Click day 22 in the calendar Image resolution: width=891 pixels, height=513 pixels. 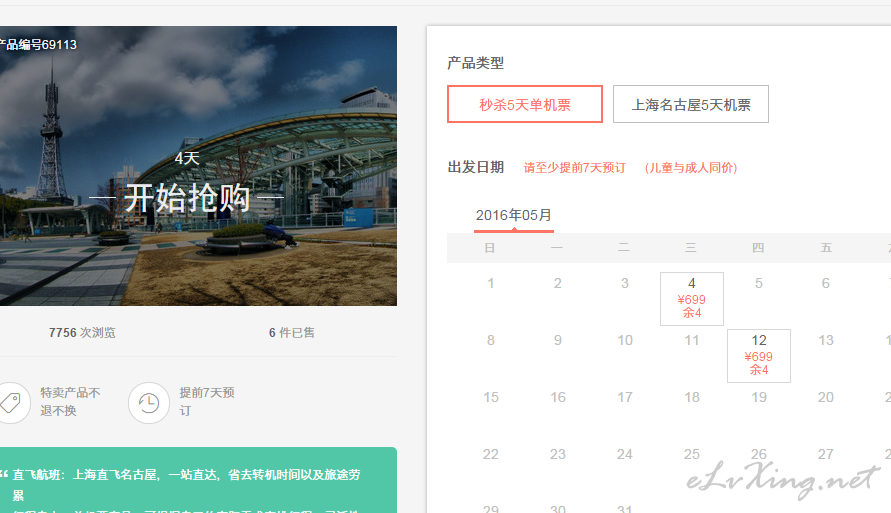point(491,454)
